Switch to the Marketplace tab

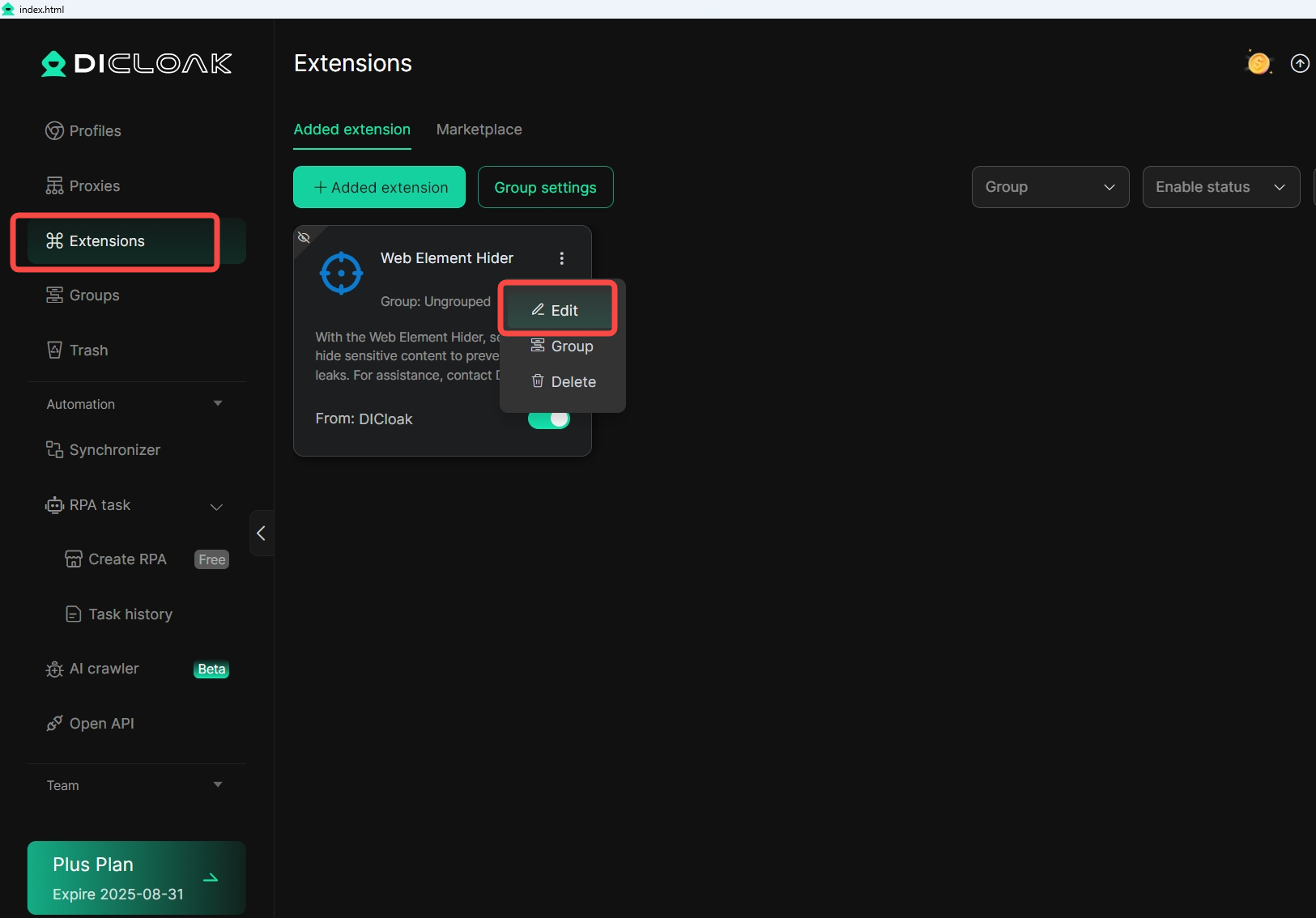point(479,130)
